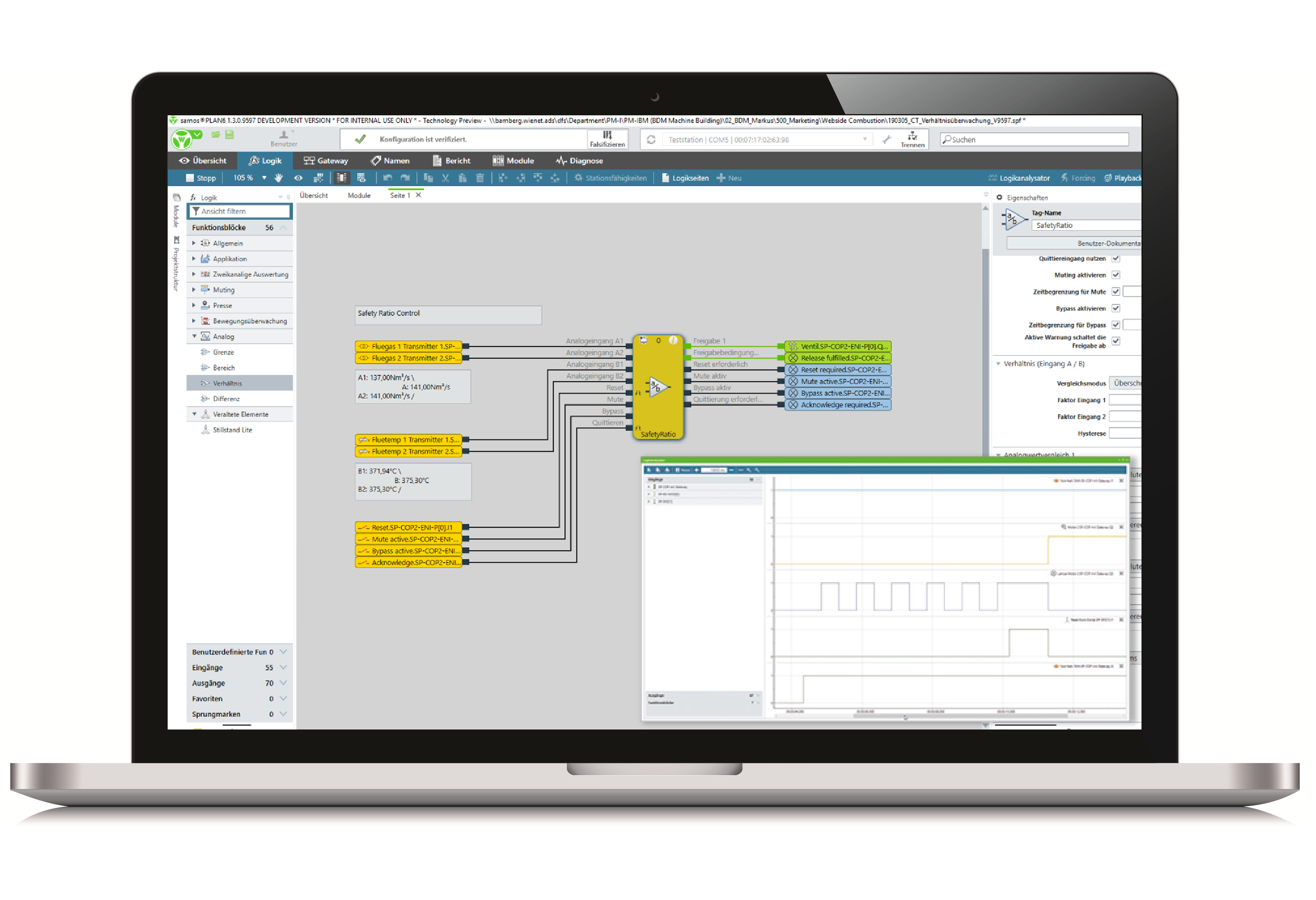Uncheck Aktive Warnung schaltet die Freigabe ab
Screen dimensions: 1316x900
[1116, 341]
